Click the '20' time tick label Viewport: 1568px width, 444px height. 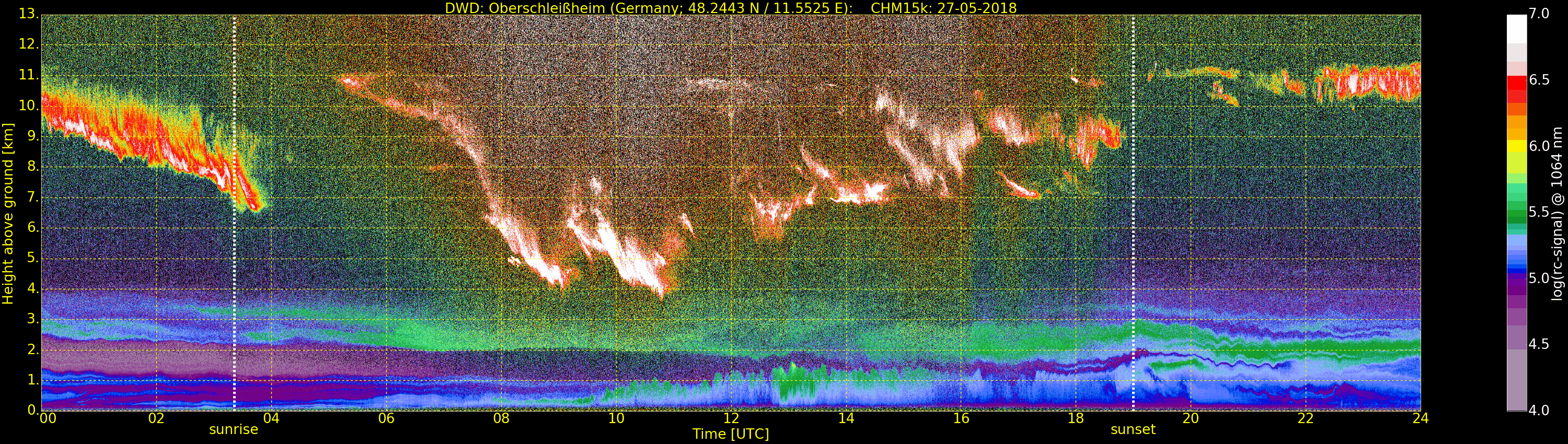click(1191, 418)
